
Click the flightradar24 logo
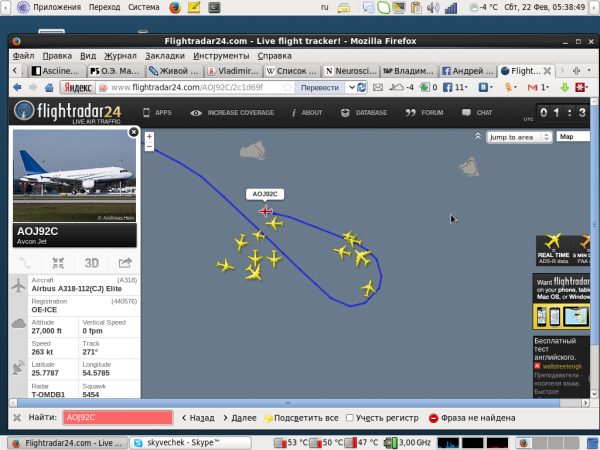(x=68, y=112)
